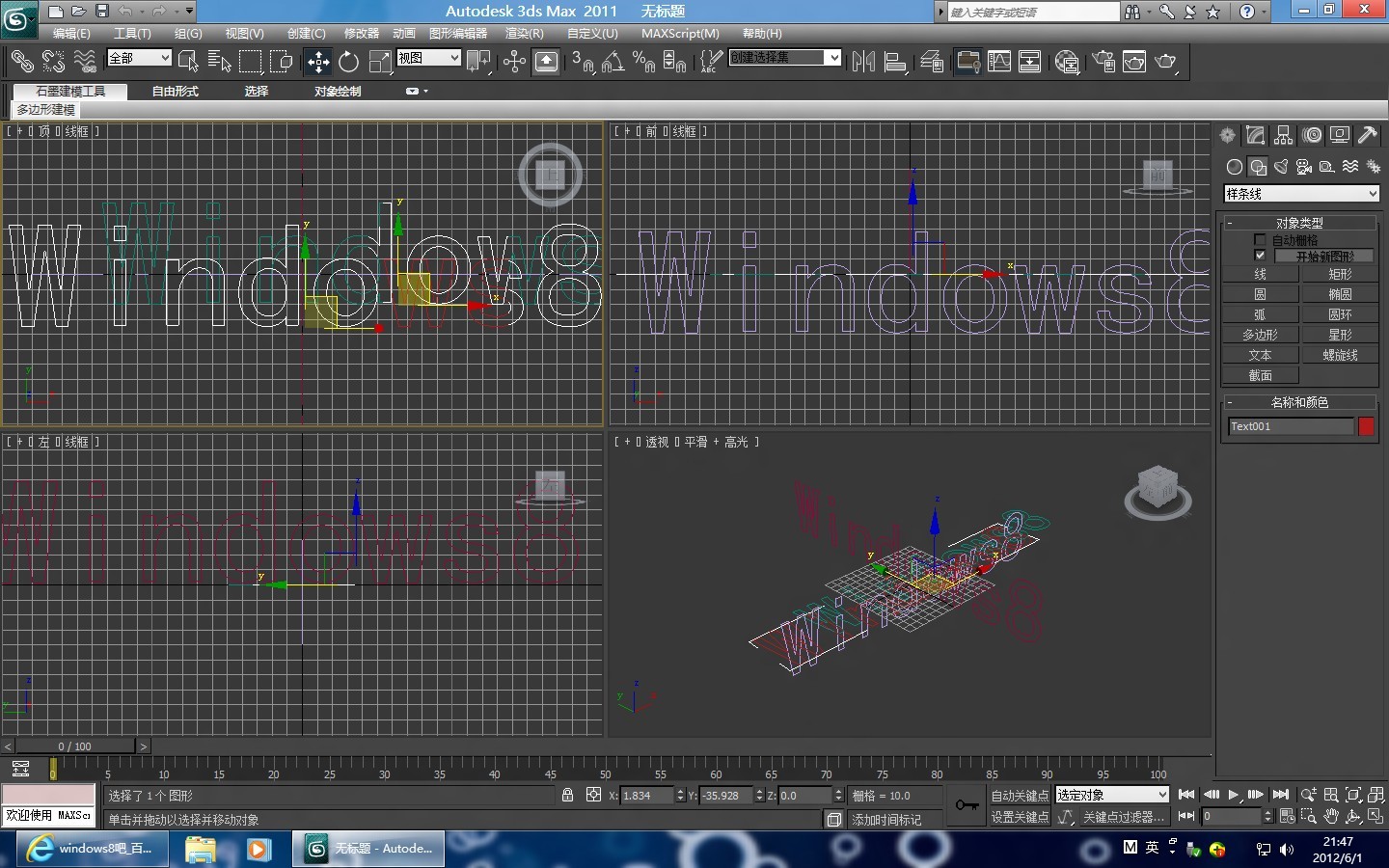Screen dimensions: 1389x868
Task: Toggle the 自动关键点 auto key mode
Action: click(x=1020, y=796)
